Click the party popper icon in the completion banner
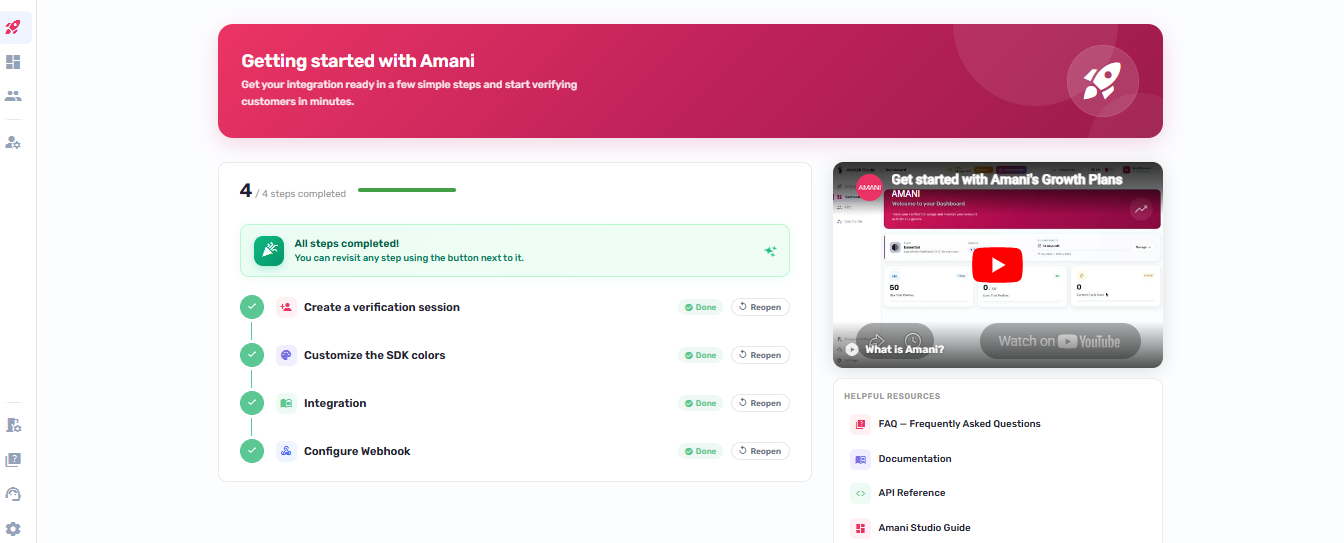Screen dimensions: 1344x543 tap(269, 251)
